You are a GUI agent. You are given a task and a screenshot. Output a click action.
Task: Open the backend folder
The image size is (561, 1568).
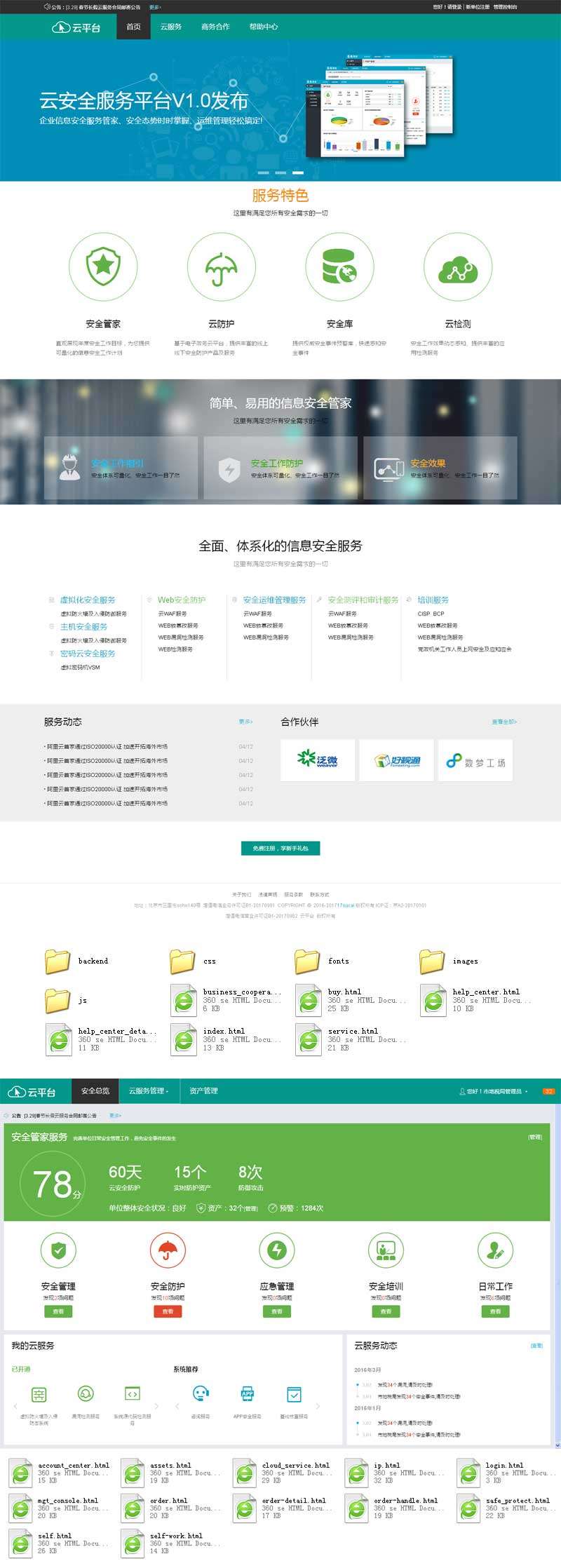click(58, 961)
